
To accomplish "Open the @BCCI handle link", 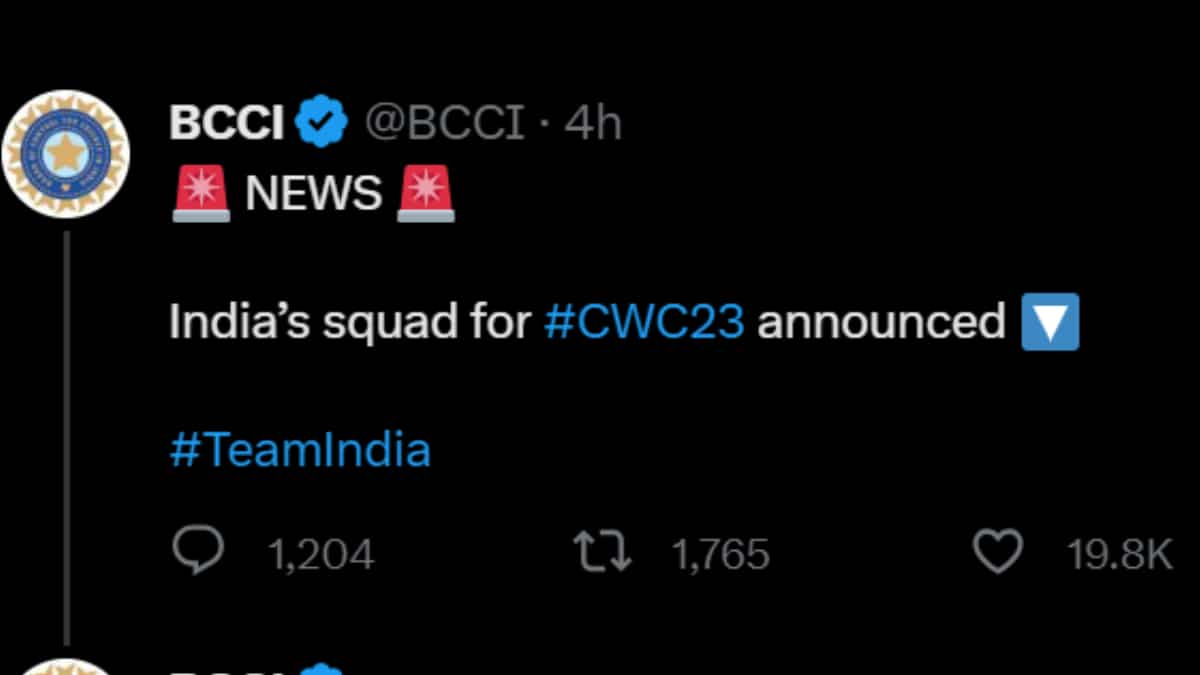I will coord(443,124).
